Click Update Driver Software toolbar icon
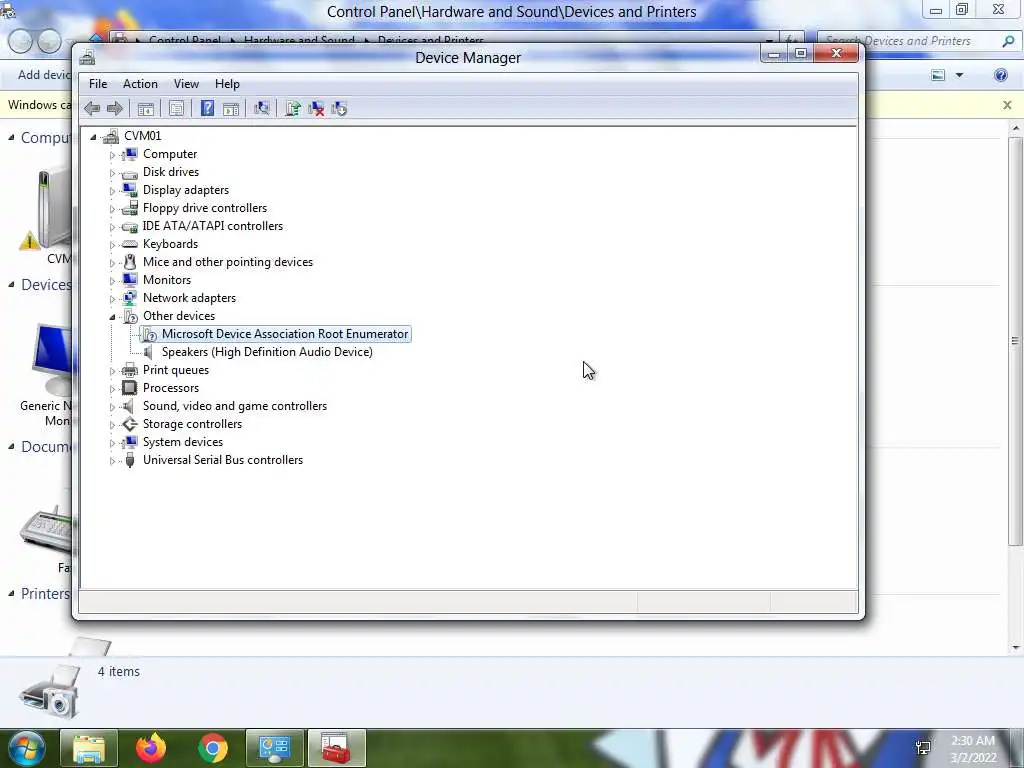 pos(293,108)
